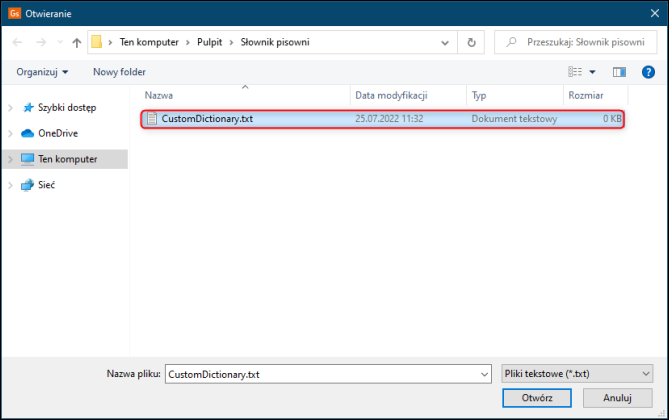Expand the chevron after 'Pulpit' breadcrumb
669x420 pixels.
tap(231, 42)
